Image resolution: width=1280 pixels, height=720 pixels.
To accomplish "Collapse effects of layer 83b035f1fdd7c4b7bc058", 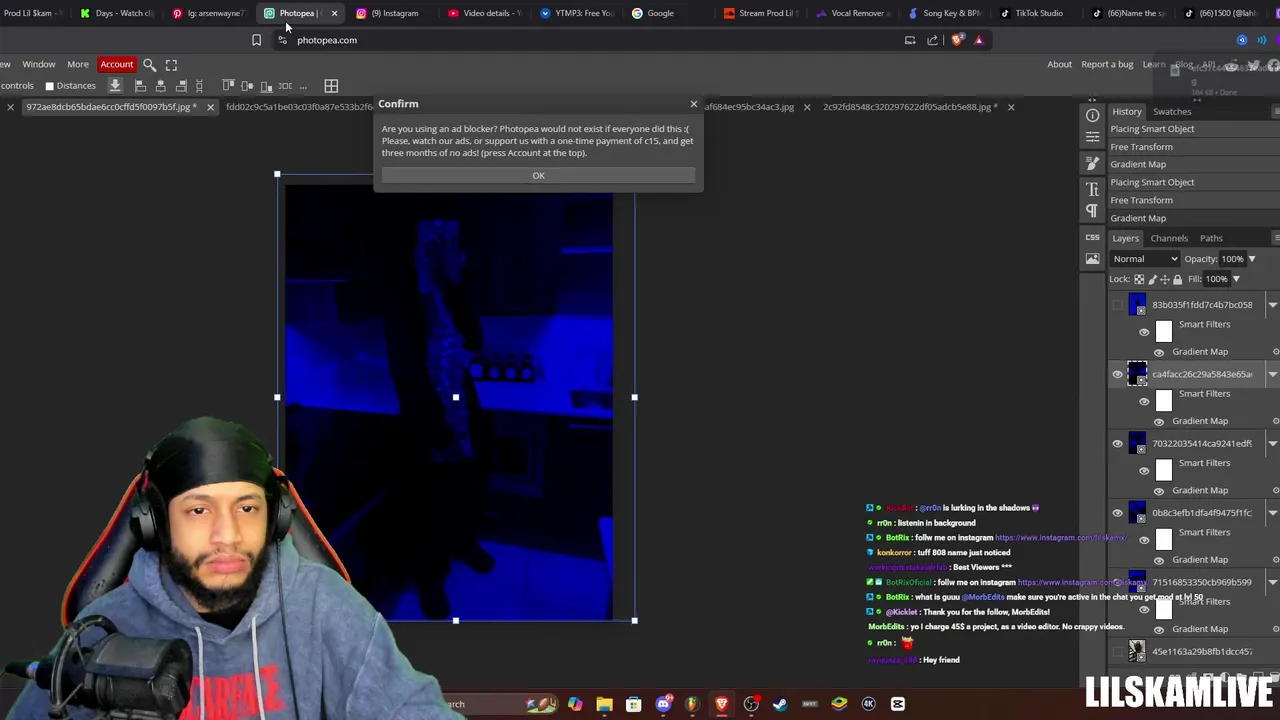I will pyautogui.click(x=1273, y=305).
